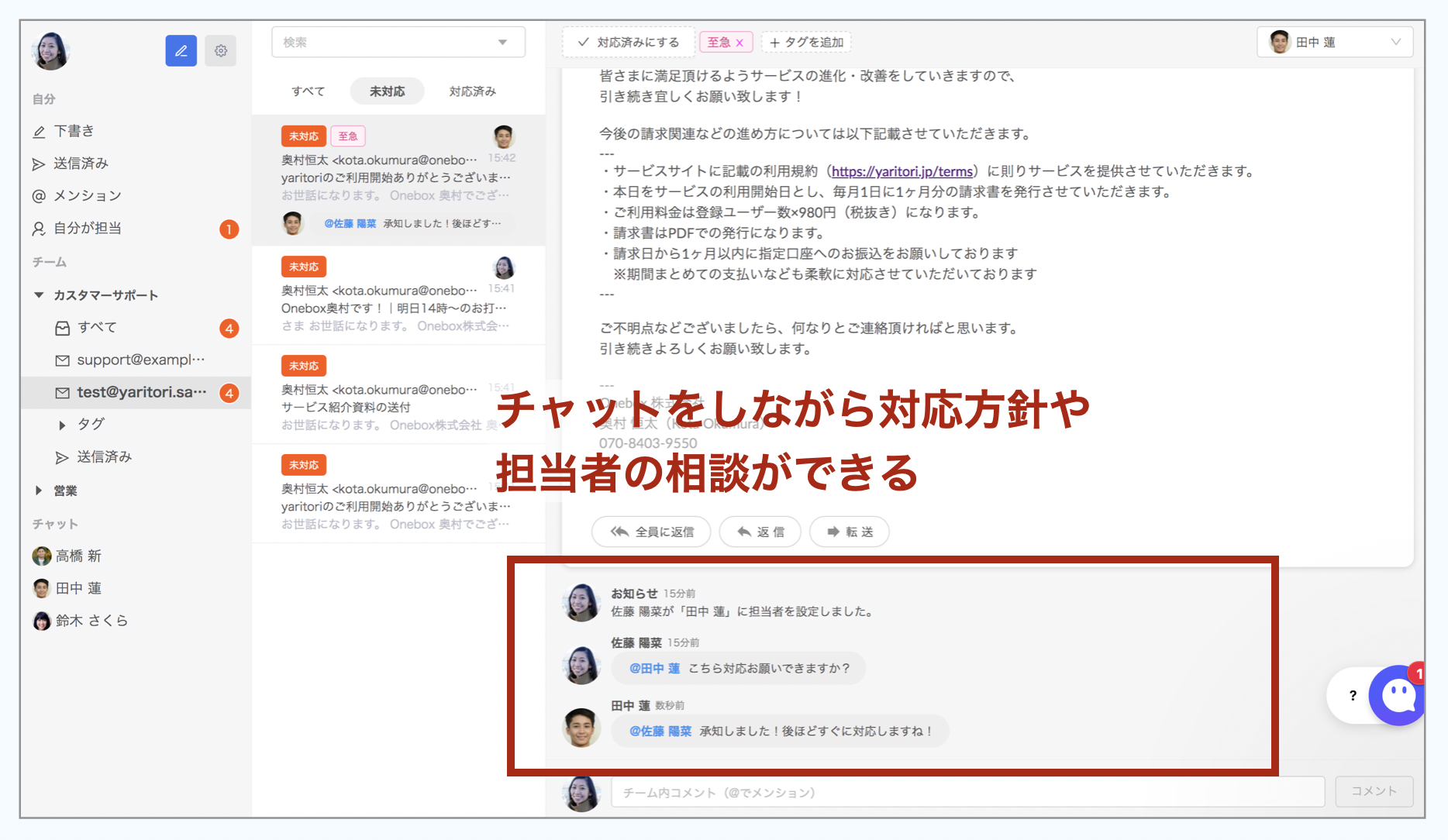Viewport: 1448px width, 840px height.
Task: Click the question mark help icon
Action: tap(1353, 695)
